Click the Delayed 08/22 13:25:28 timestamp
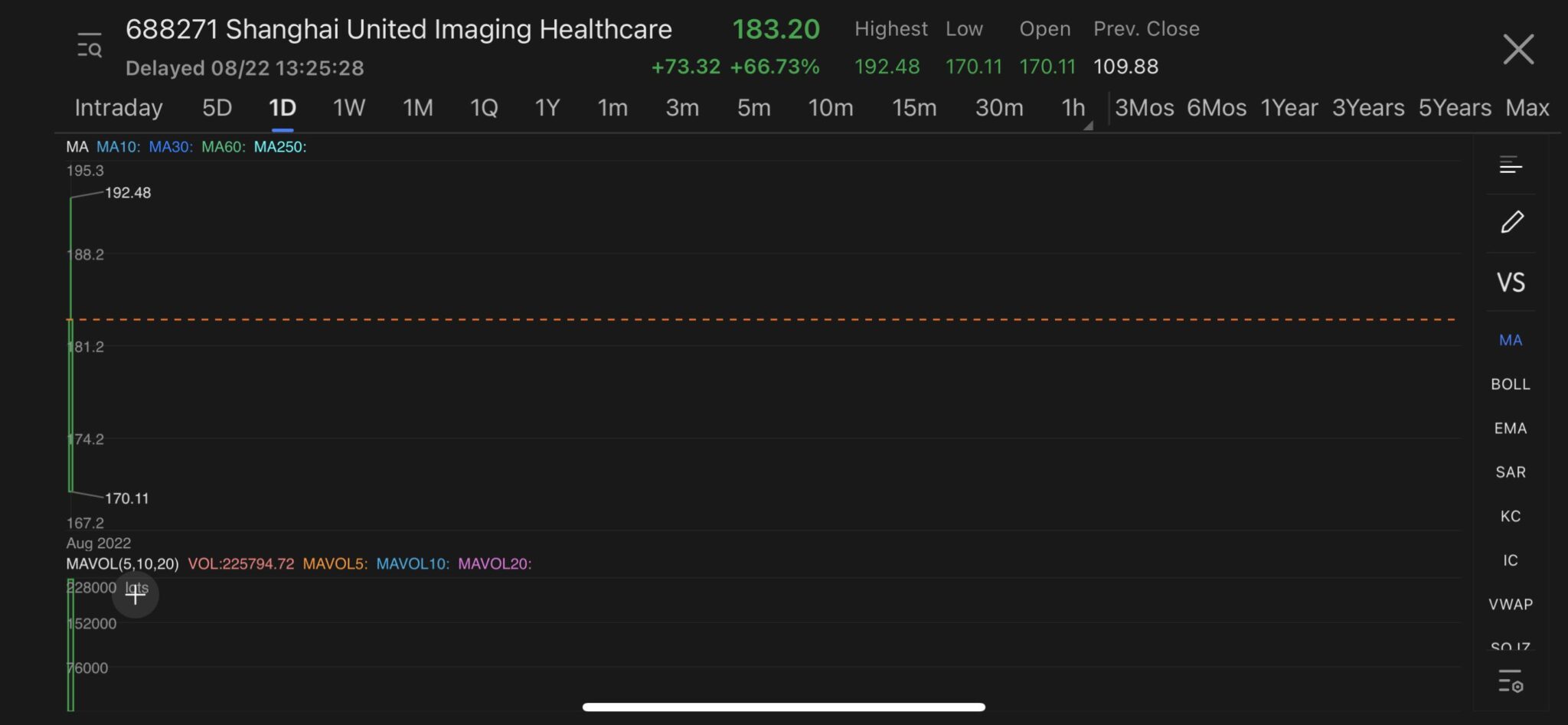 click(x=245, y=68)
